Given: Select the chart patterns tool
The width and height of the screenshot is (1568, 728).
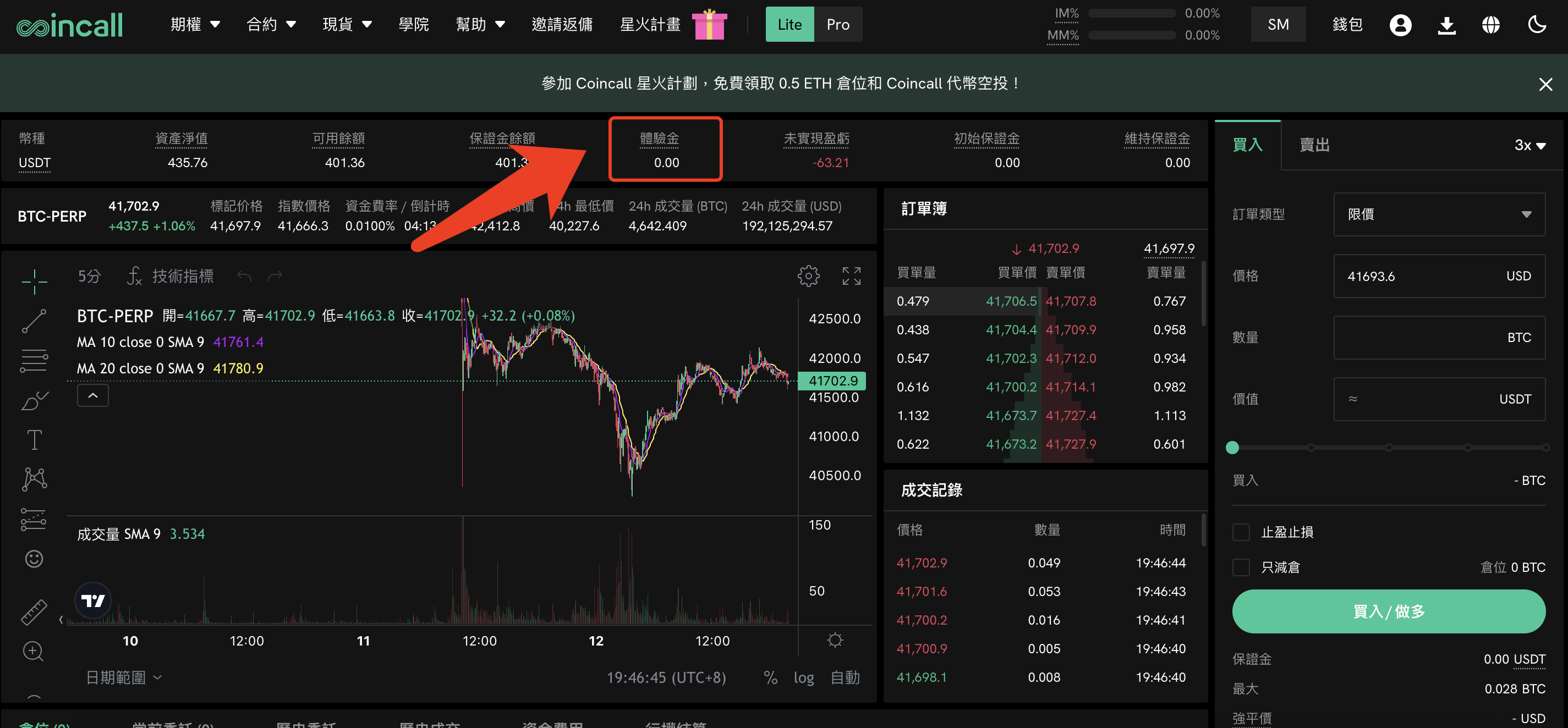Looking at the screenshot, I should pos(34,479).
